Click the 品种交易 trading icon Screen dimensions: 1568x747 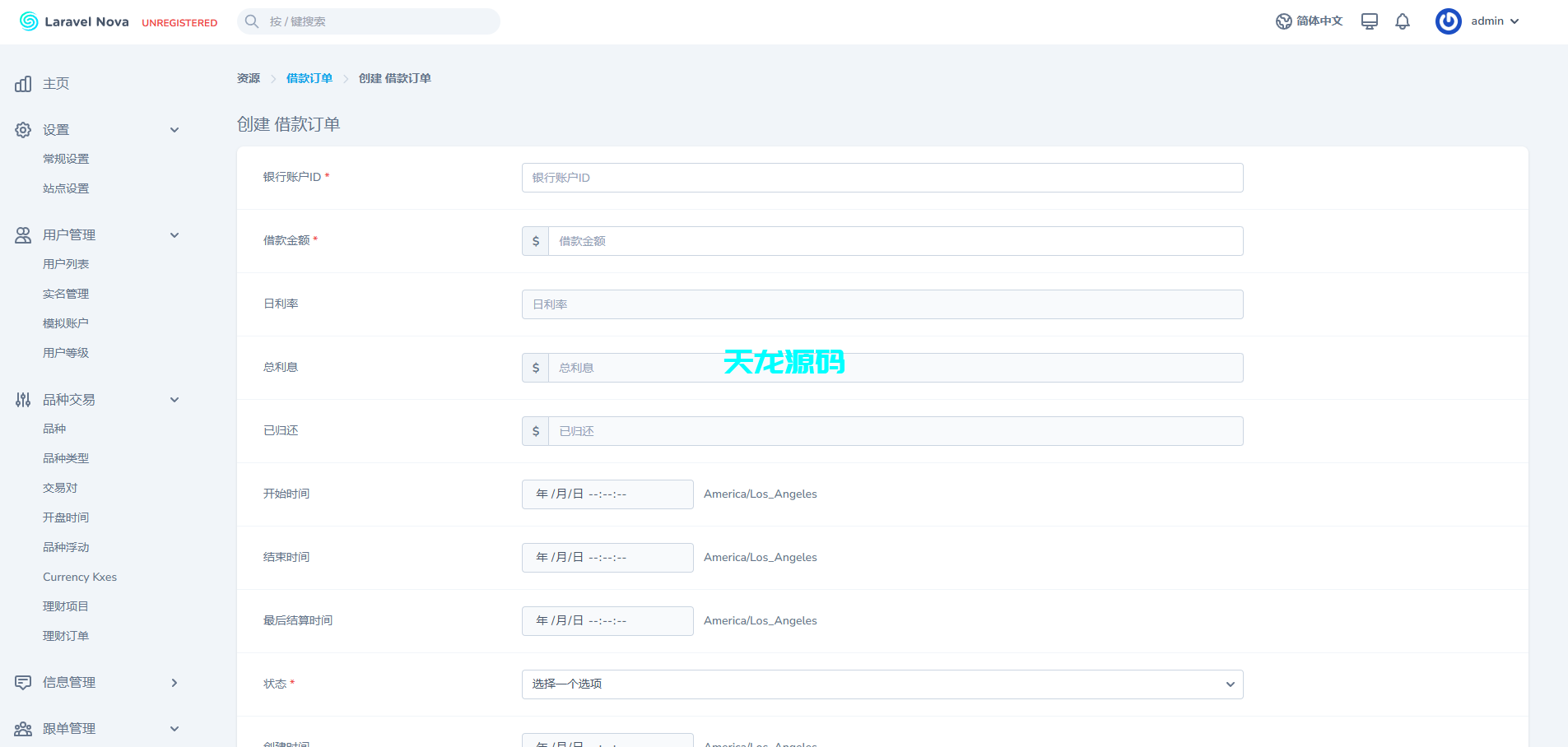tap(22, 399)
